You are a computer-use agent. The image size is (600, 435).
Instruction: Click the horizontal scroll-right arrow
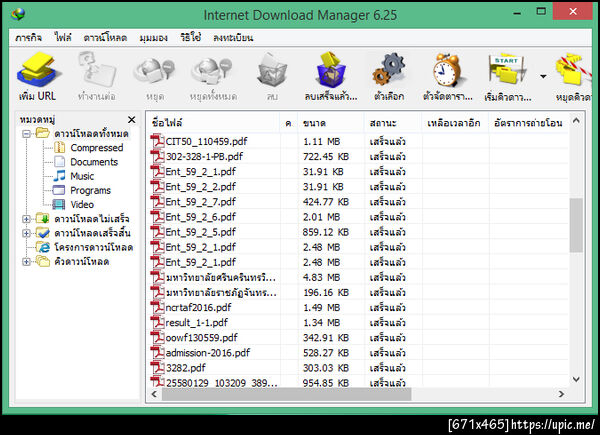click(561, 394)
